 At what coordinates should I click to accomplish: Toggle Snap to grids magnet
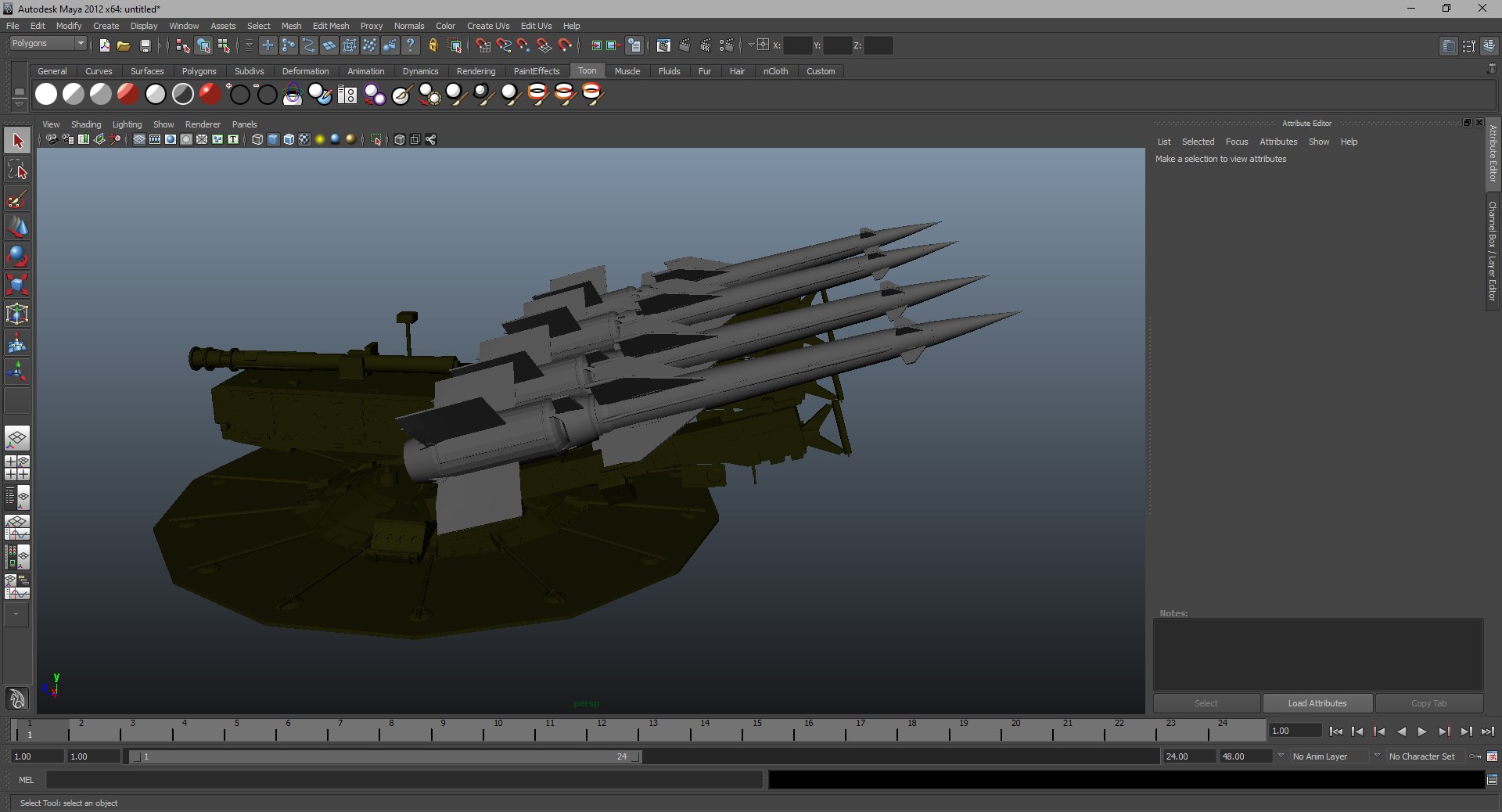point(483,46)
